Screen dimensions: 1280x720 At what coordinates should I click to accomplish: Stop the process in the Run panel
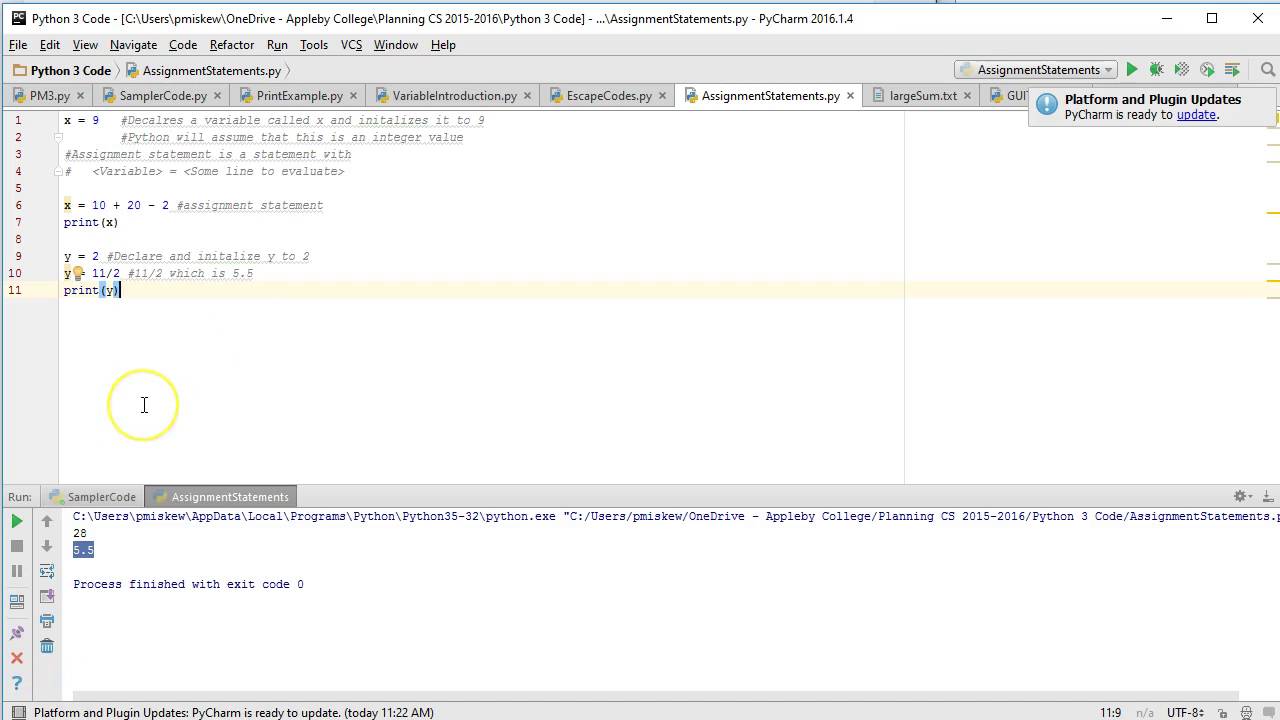pos(17,546)
